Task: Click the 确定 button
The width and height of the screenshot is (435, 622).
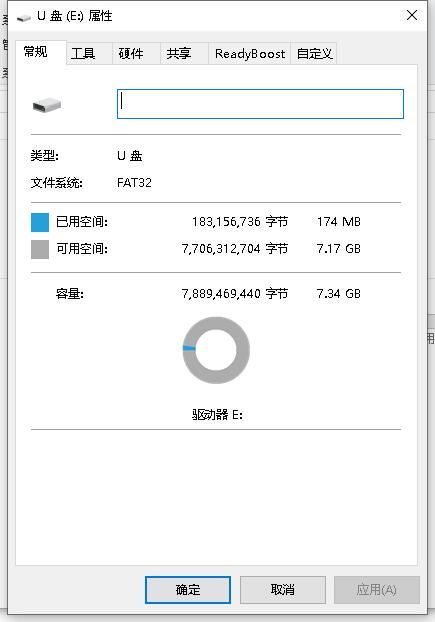Action: click(188, 590)
